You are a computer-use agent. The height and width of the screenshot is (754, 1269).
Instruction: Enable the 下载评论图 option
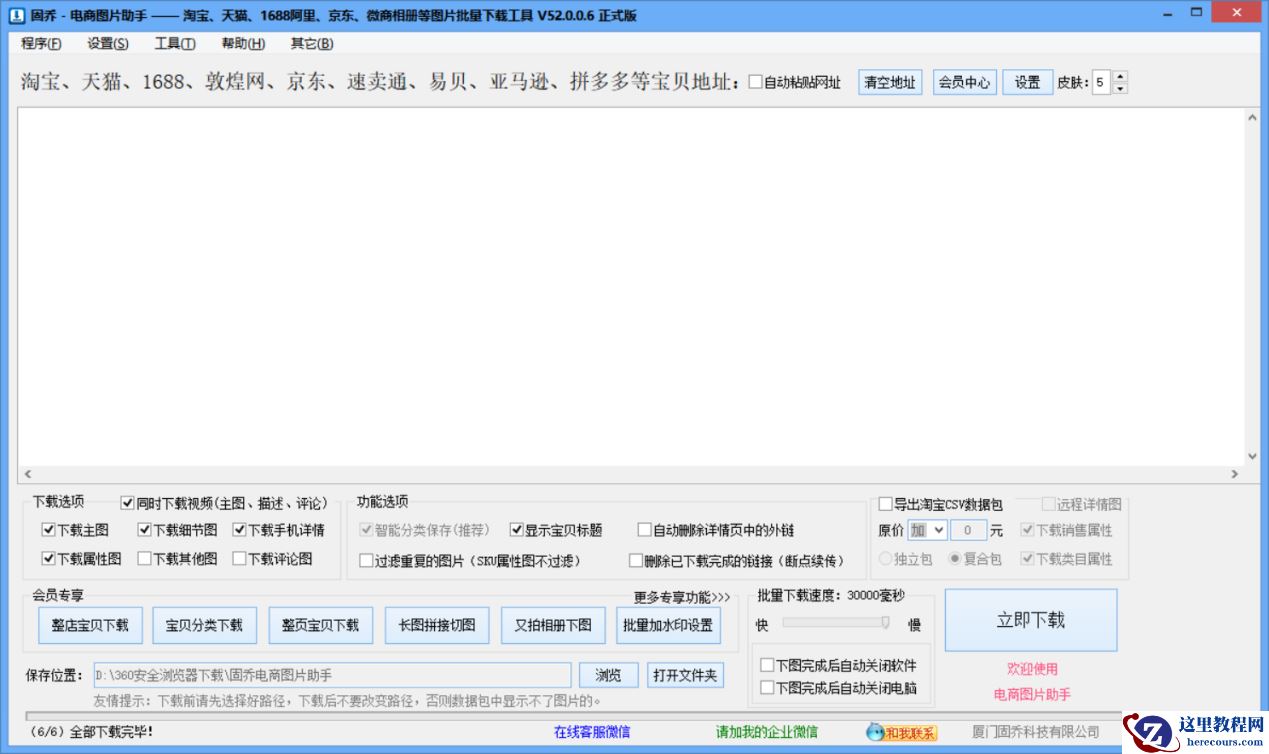[x=239, y=559]
